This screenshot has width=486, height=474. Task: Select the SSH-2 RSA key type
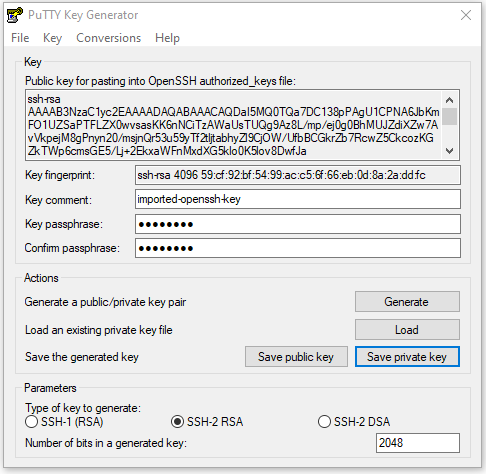[x=207, y=422]
